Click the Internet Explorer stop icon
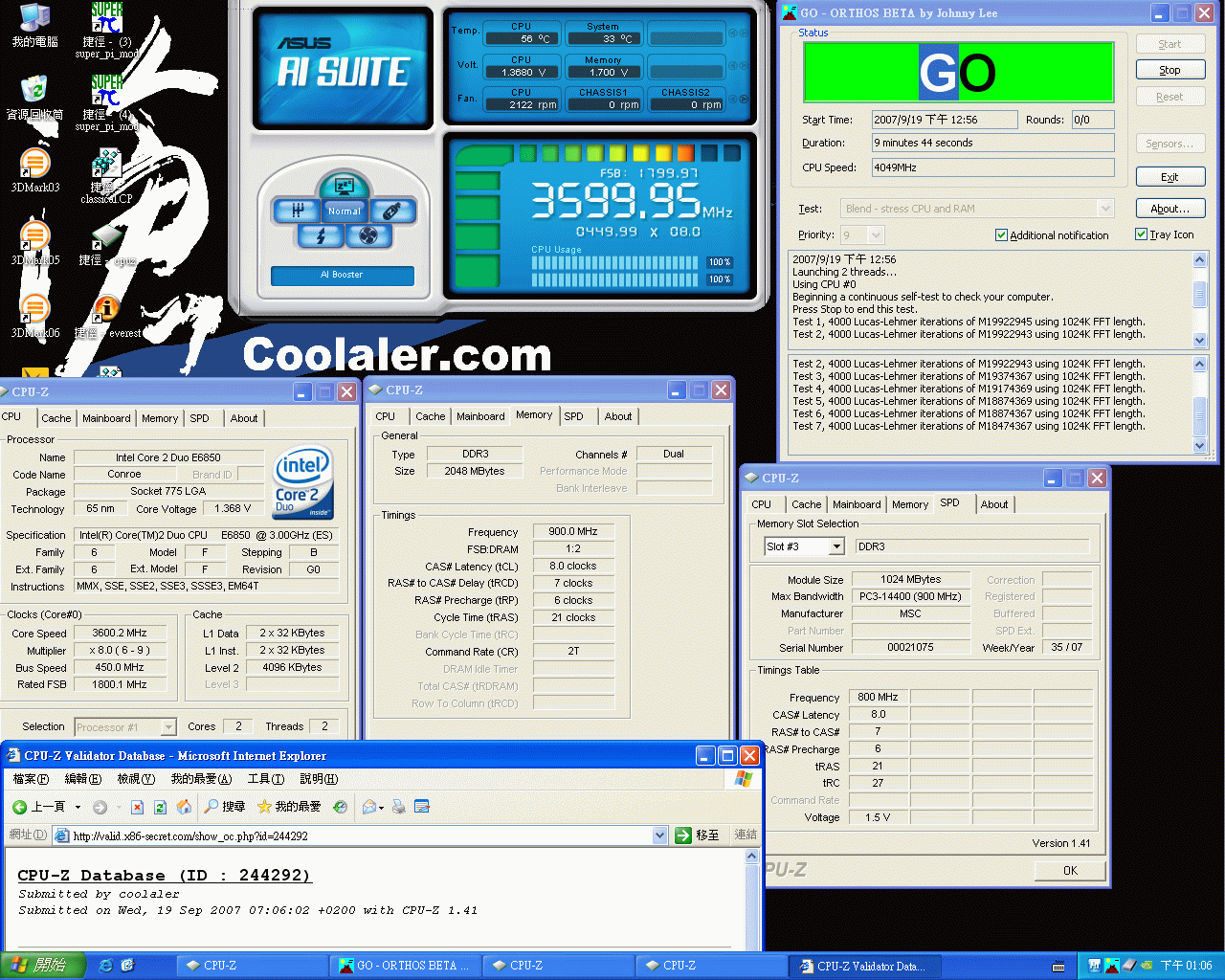Screen dimensions: 1225x980 [137, 807]
